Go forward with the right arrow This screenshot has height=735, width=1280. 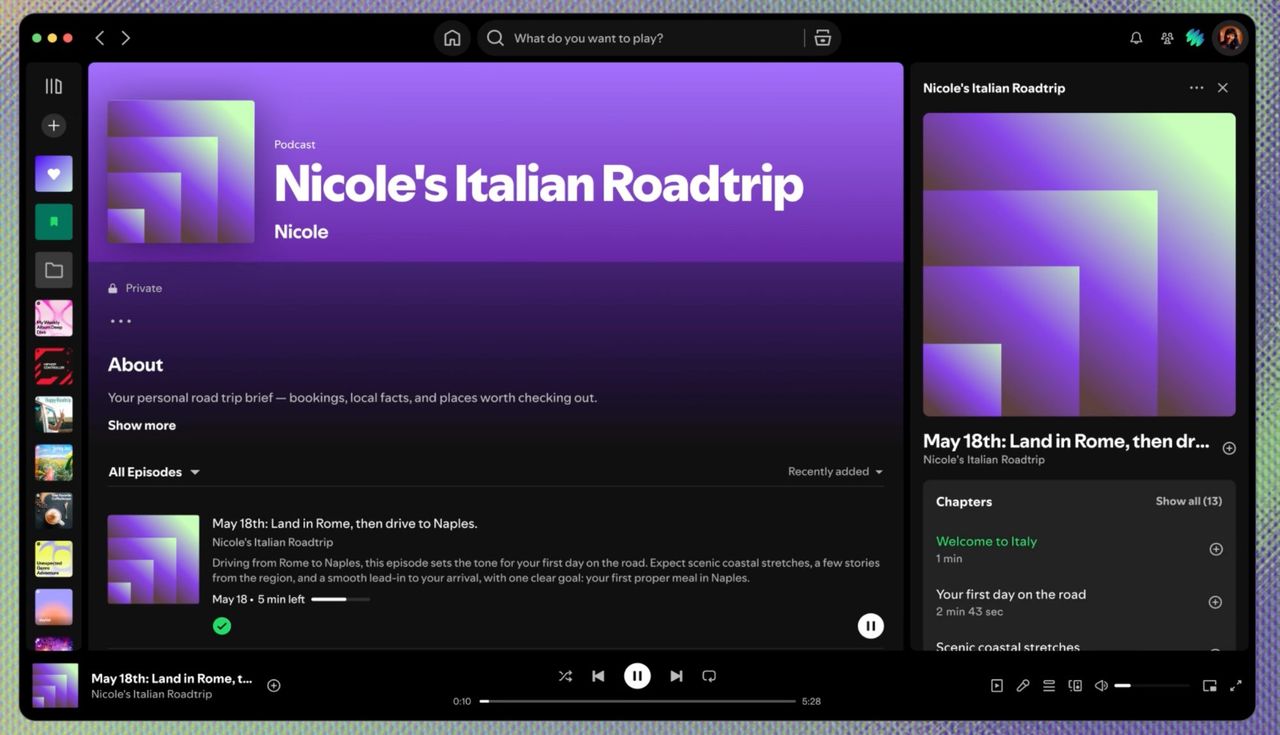[x=126, y=38]
